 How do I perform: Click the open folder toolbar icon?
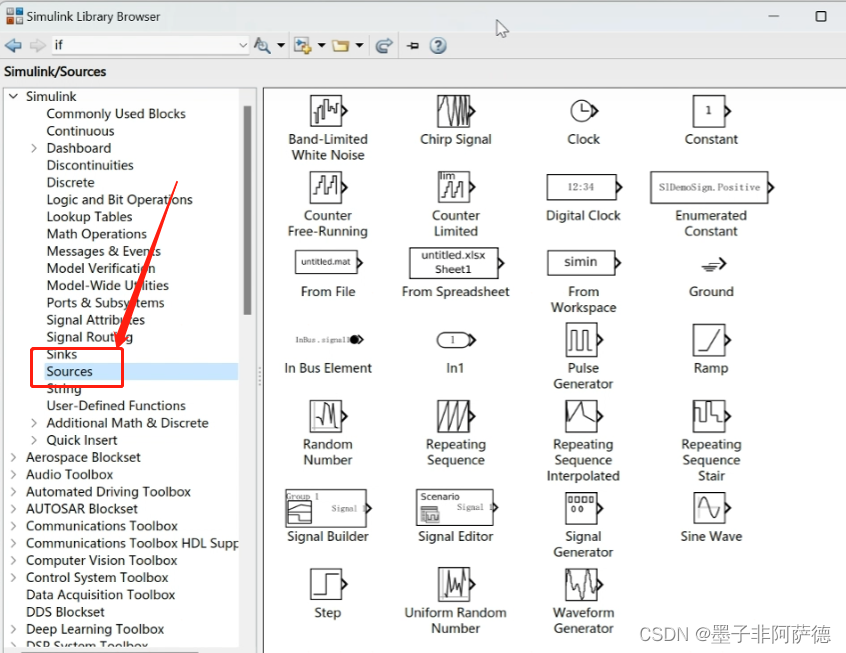340,45
